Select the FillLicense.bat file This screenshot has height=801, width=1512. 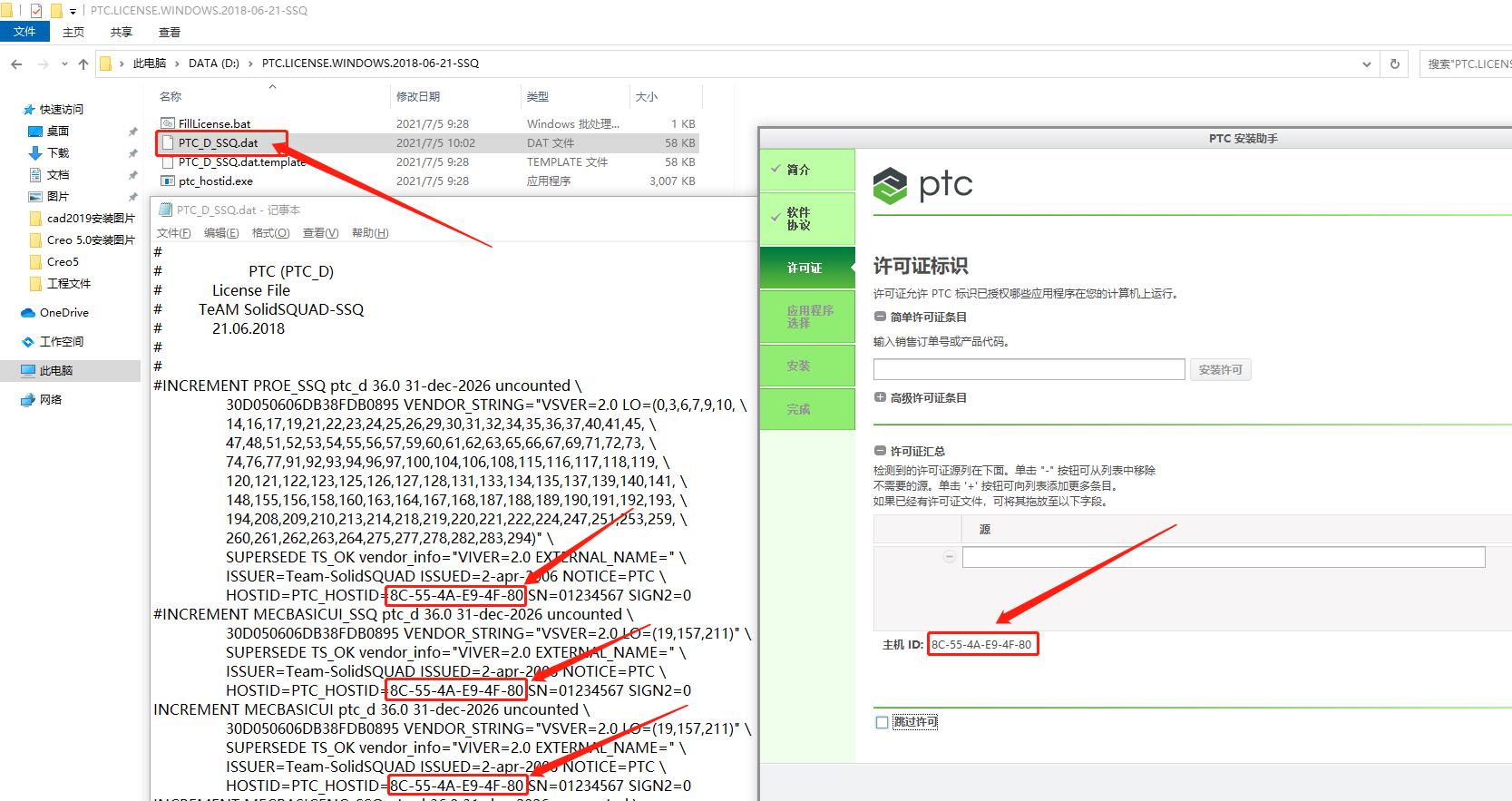214,123
